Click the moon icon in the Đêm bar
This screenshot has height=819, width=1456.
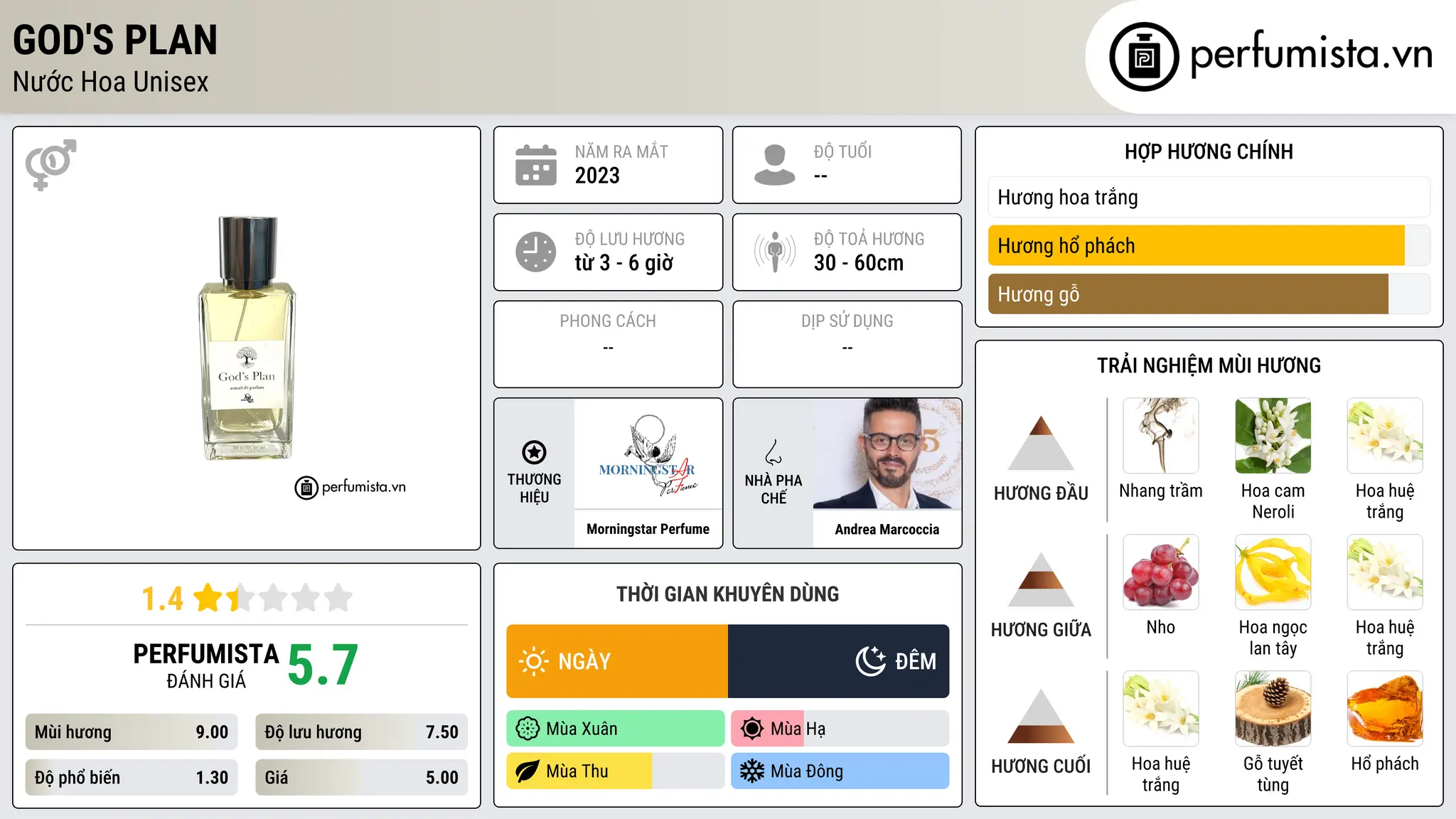(871, 661)
